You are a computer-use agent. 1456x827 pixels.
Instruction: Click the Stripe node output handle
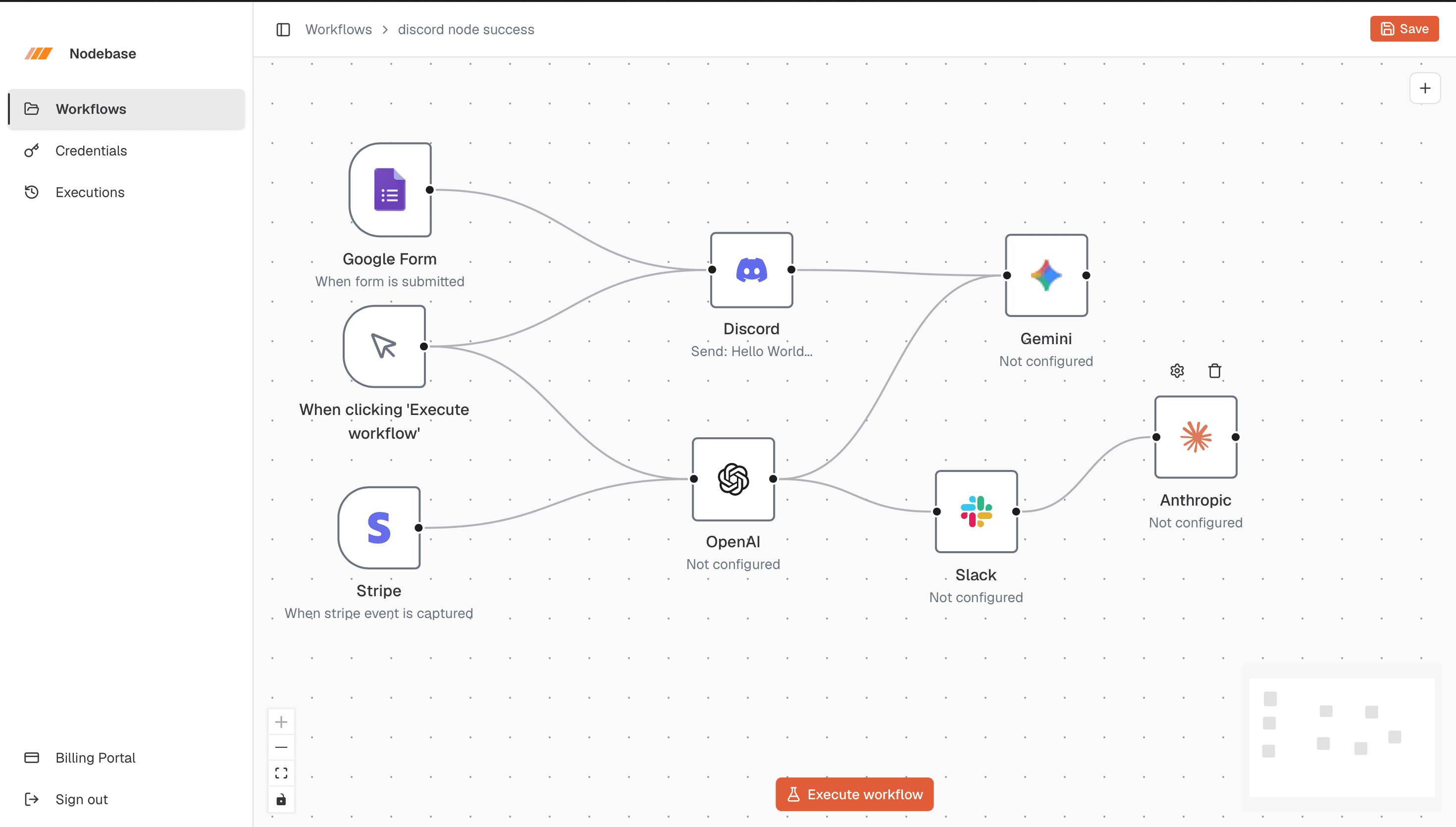pos(419,528)
